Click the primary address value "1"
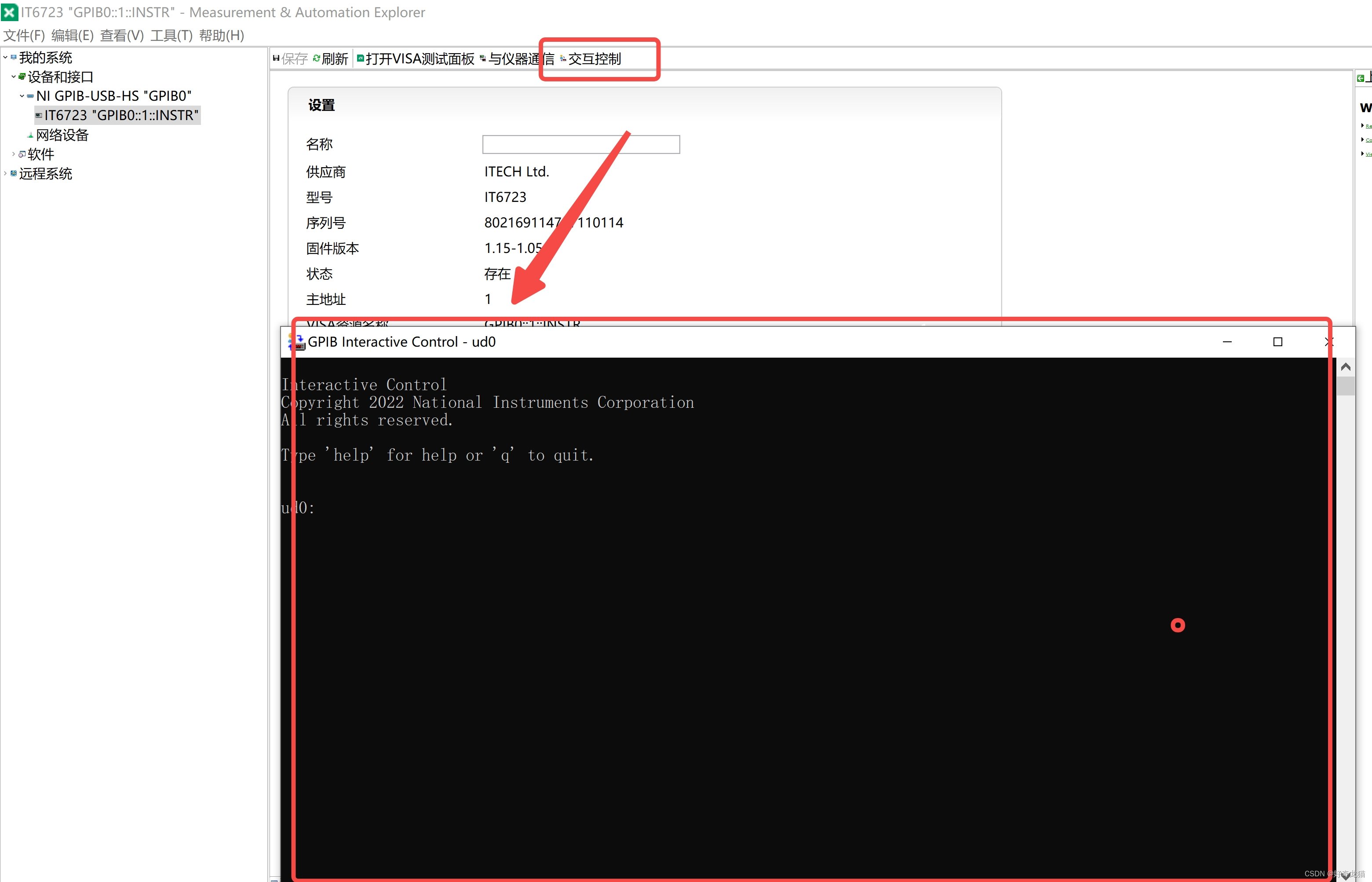The width and height of the screenshot is (1372, 882). coord(488,299)
